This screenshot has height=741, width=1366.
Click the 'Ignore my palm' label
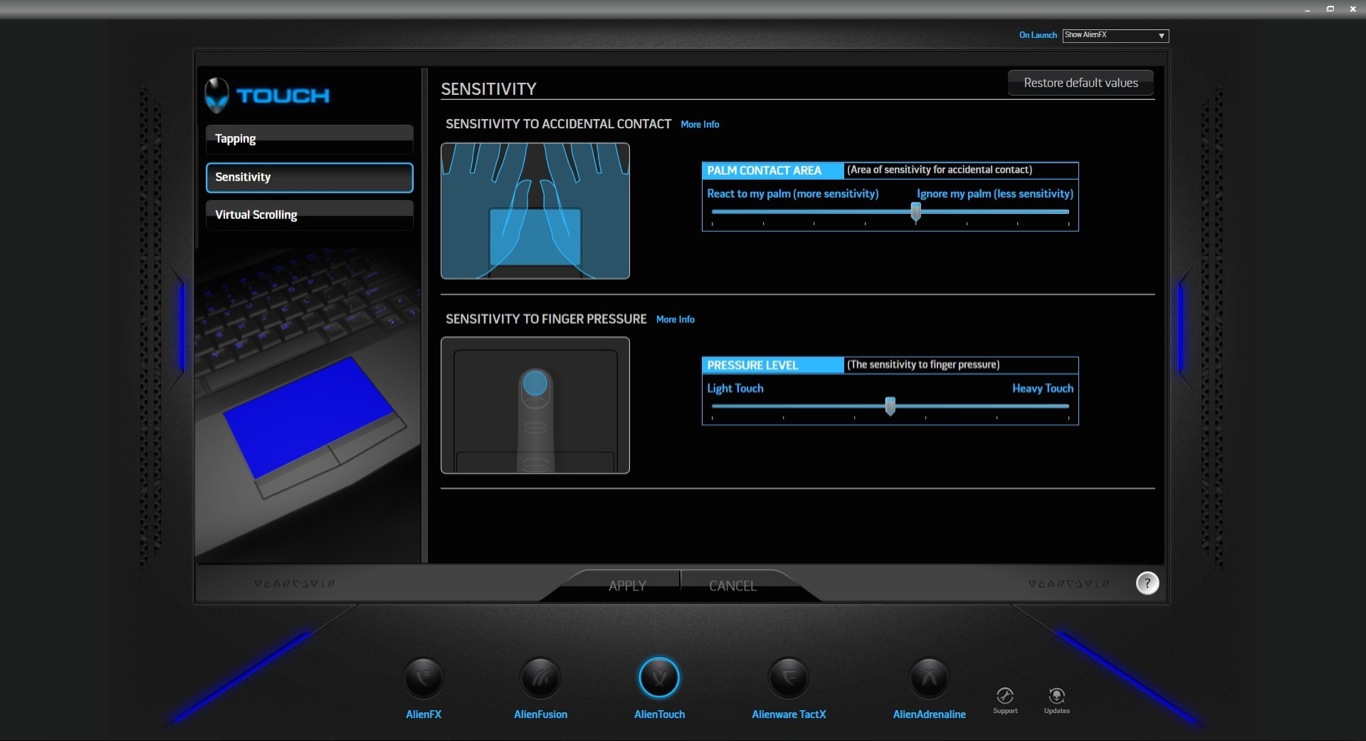(x=995, y=194)
